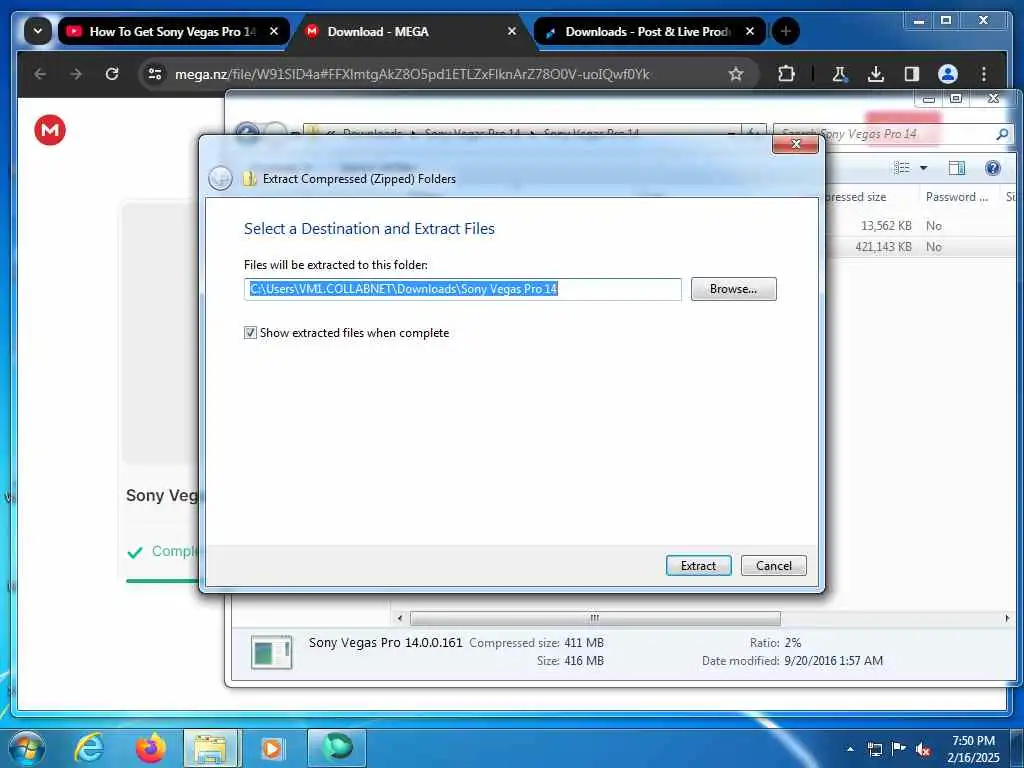Change Explorer view icon
This screenshot has width=1024, height=768.
[x=902, y=168]
